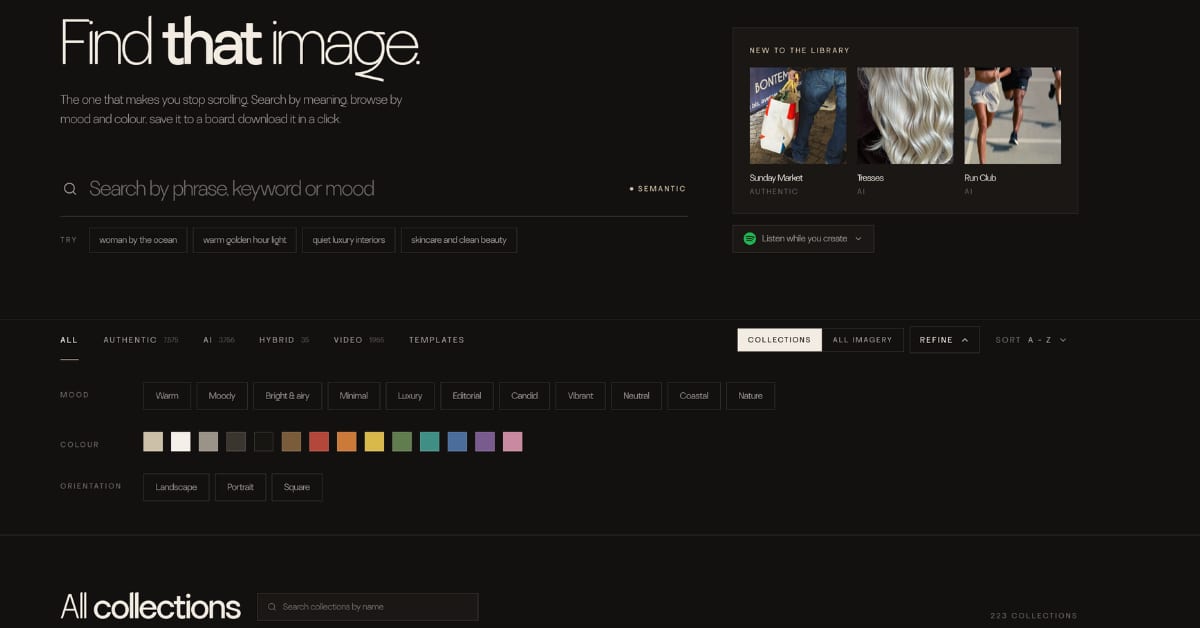This screenshot has width=1200, height=628.
Task: Toggle the Semantic search mode
Action: (x=658, y=189)
